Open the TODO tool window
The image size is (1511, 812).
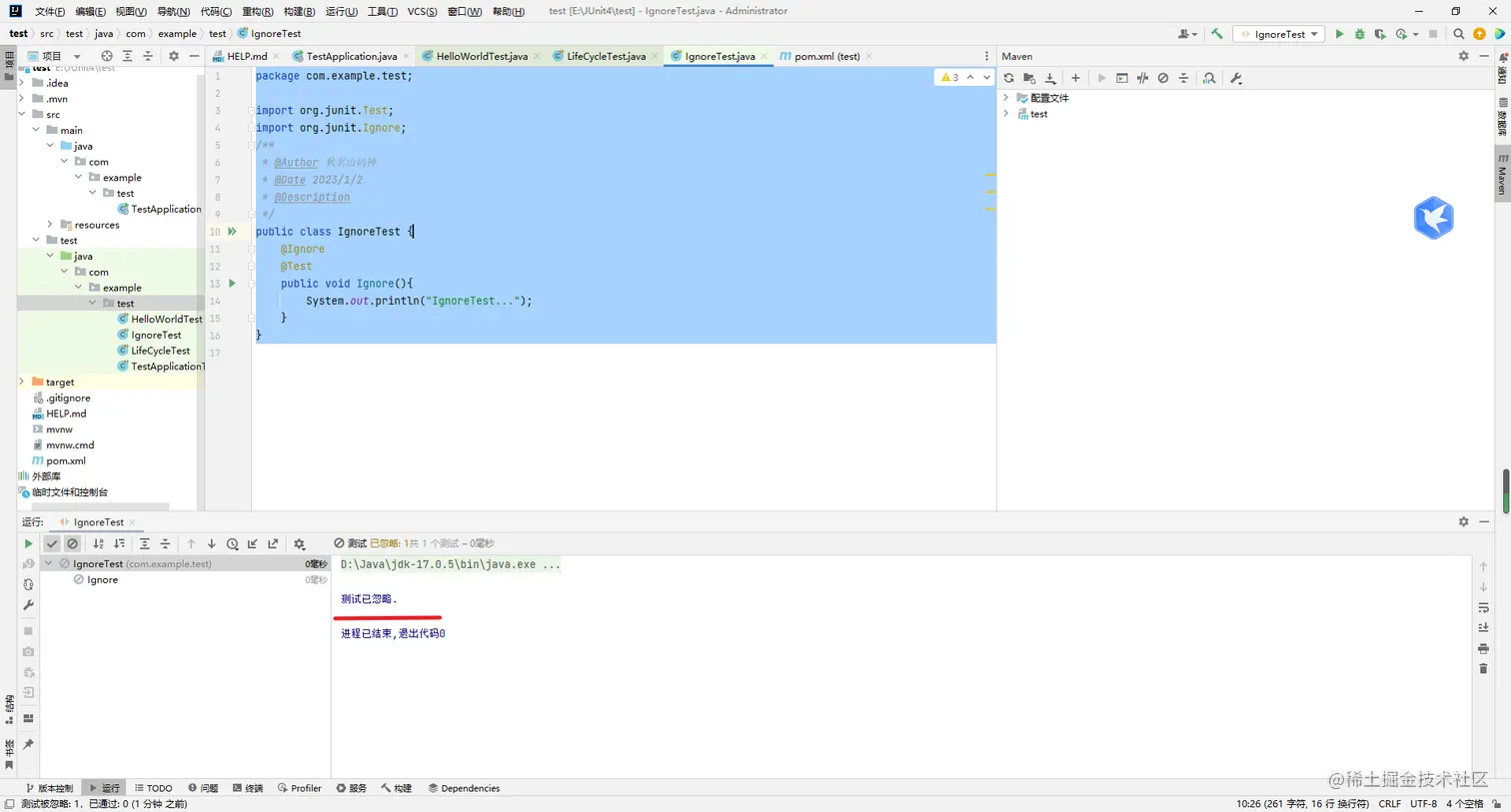pos(154,788)
